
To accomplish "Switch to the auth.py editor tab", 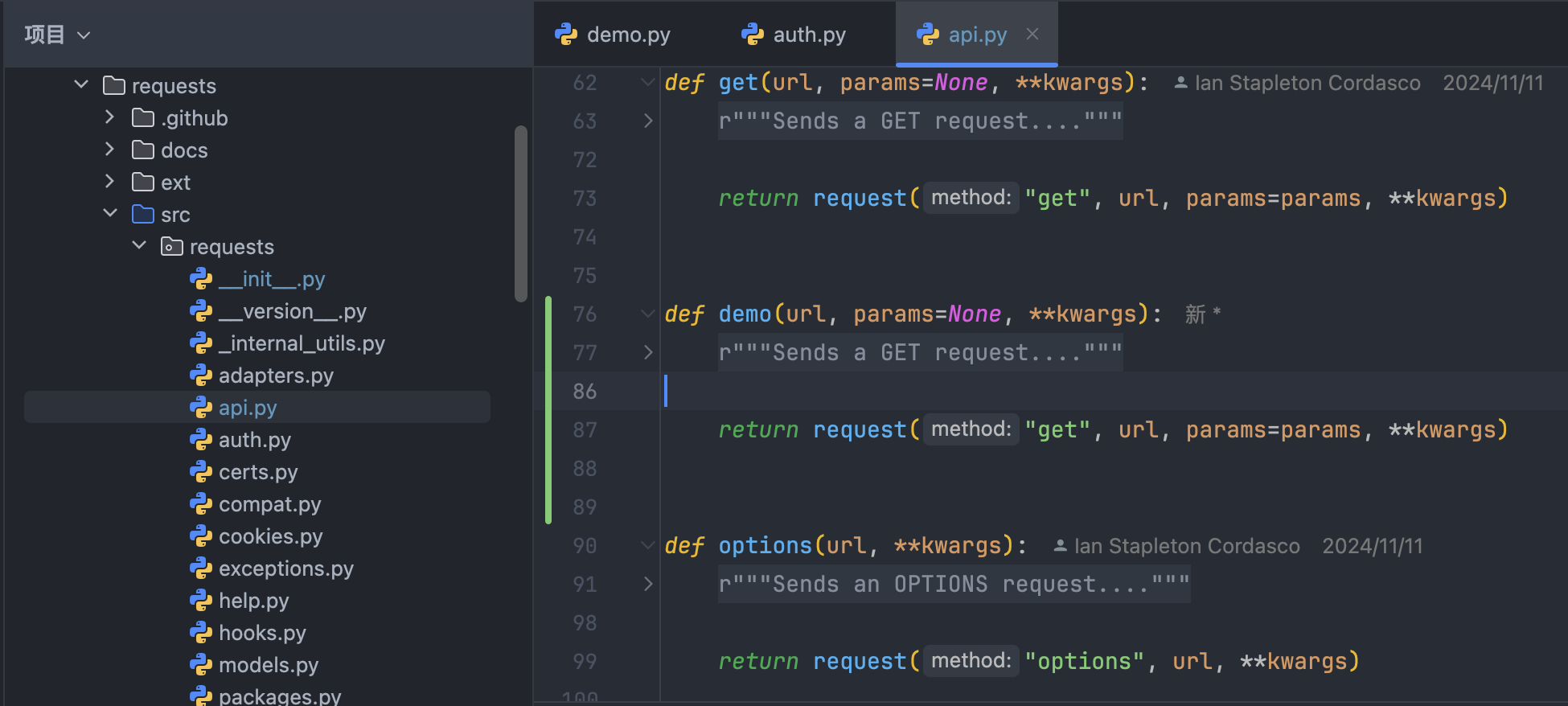I will click(x=793, y=35).
